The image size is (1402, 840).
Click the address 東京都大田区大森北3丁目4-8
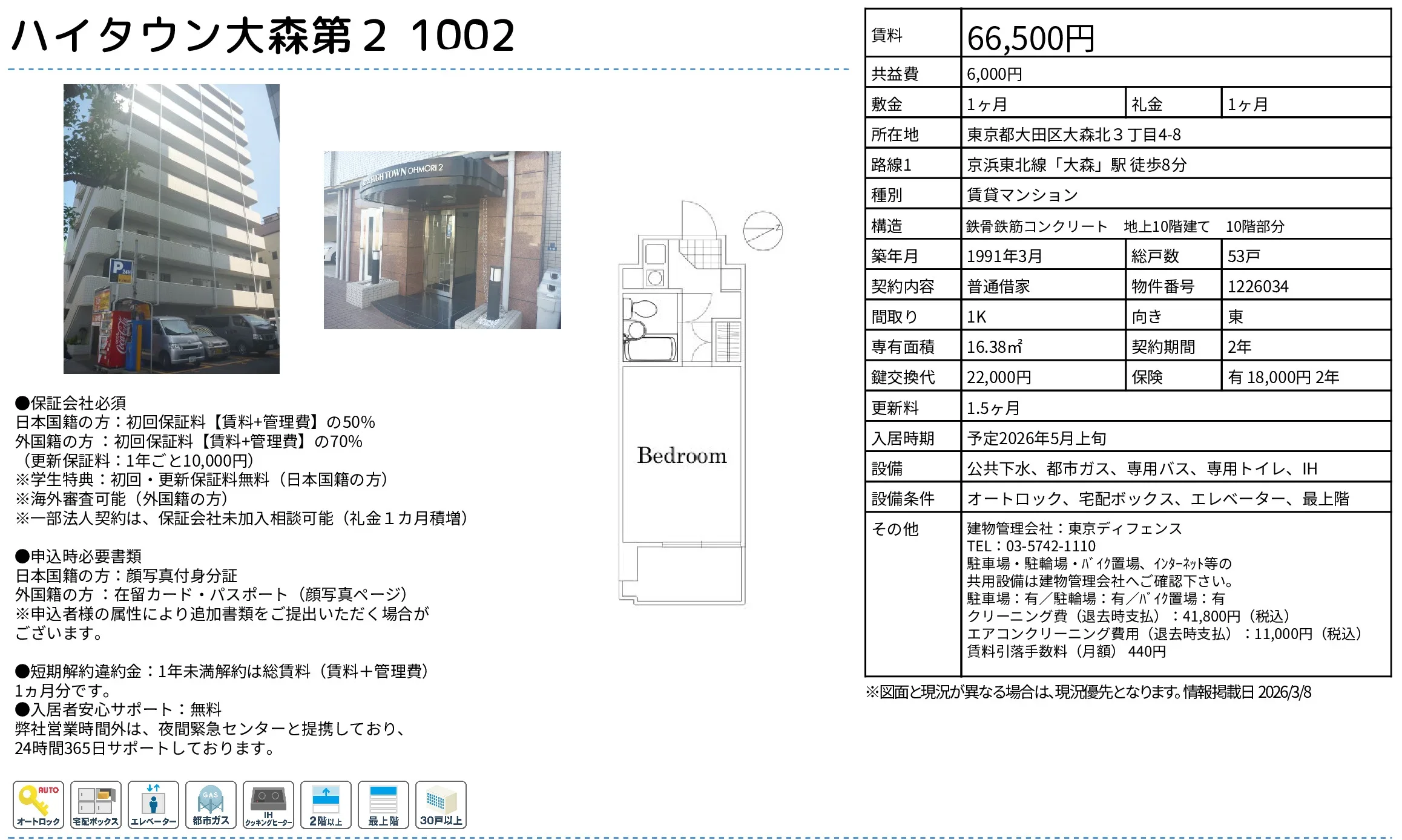pos(1073,134)
